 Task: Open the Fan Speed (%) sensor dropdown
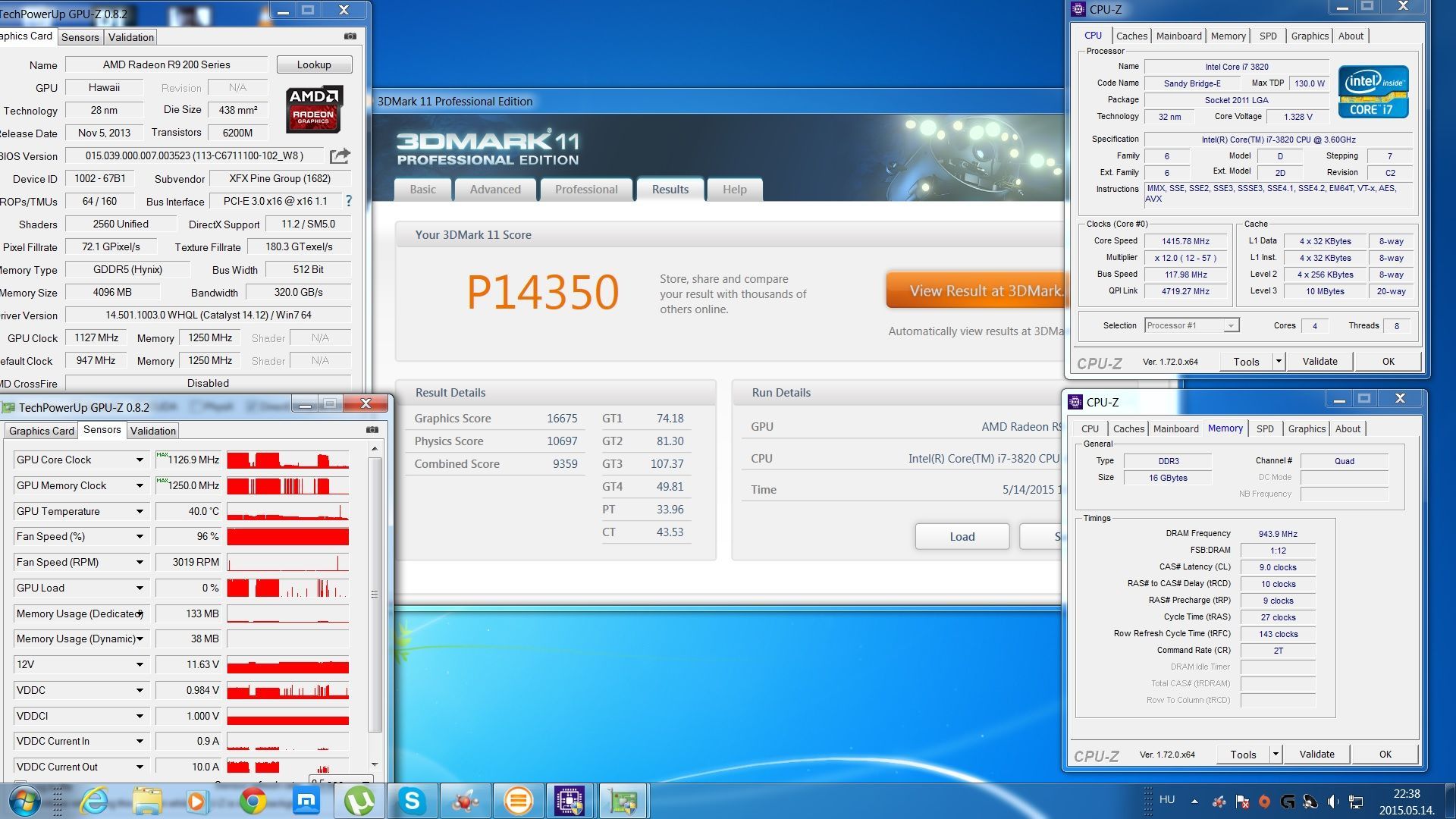(x=140, y=537)
